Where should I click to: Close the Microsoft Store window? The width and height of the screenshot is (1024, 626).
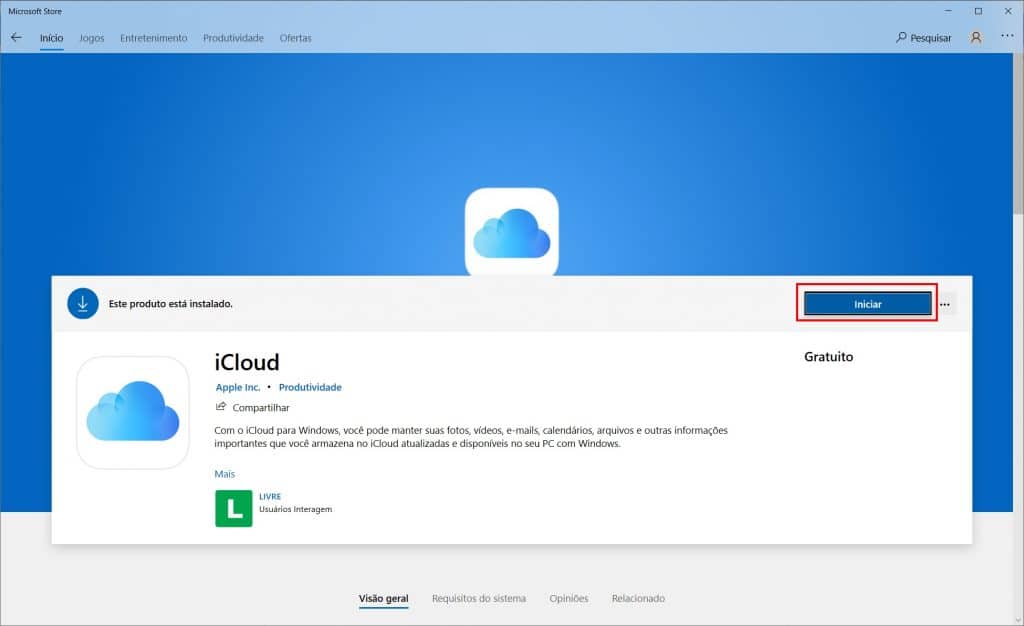[1008, 11]
